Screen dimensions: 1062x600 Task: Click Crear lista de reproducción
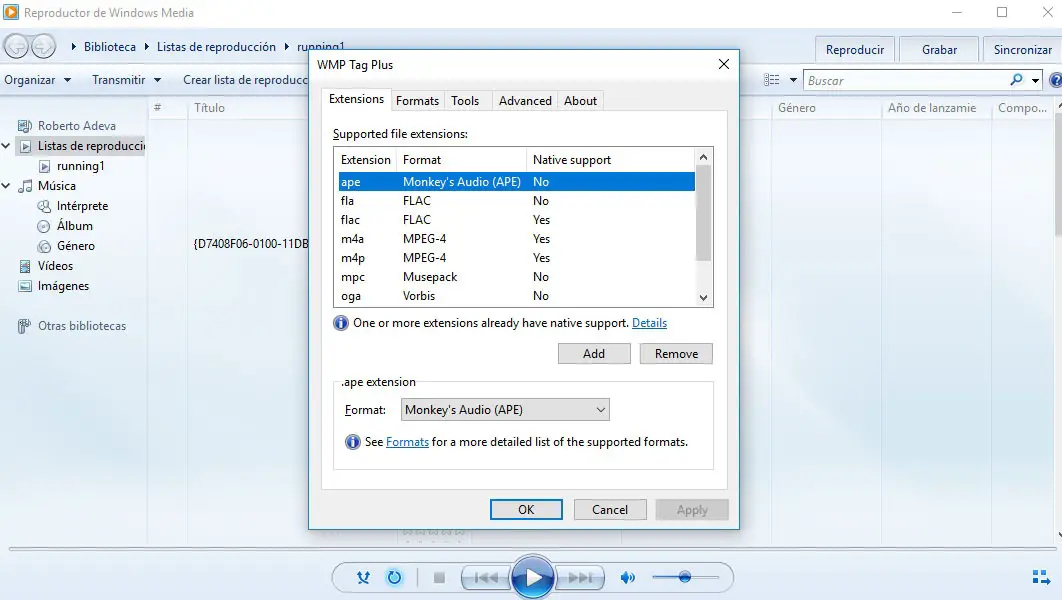coord(245,80)
